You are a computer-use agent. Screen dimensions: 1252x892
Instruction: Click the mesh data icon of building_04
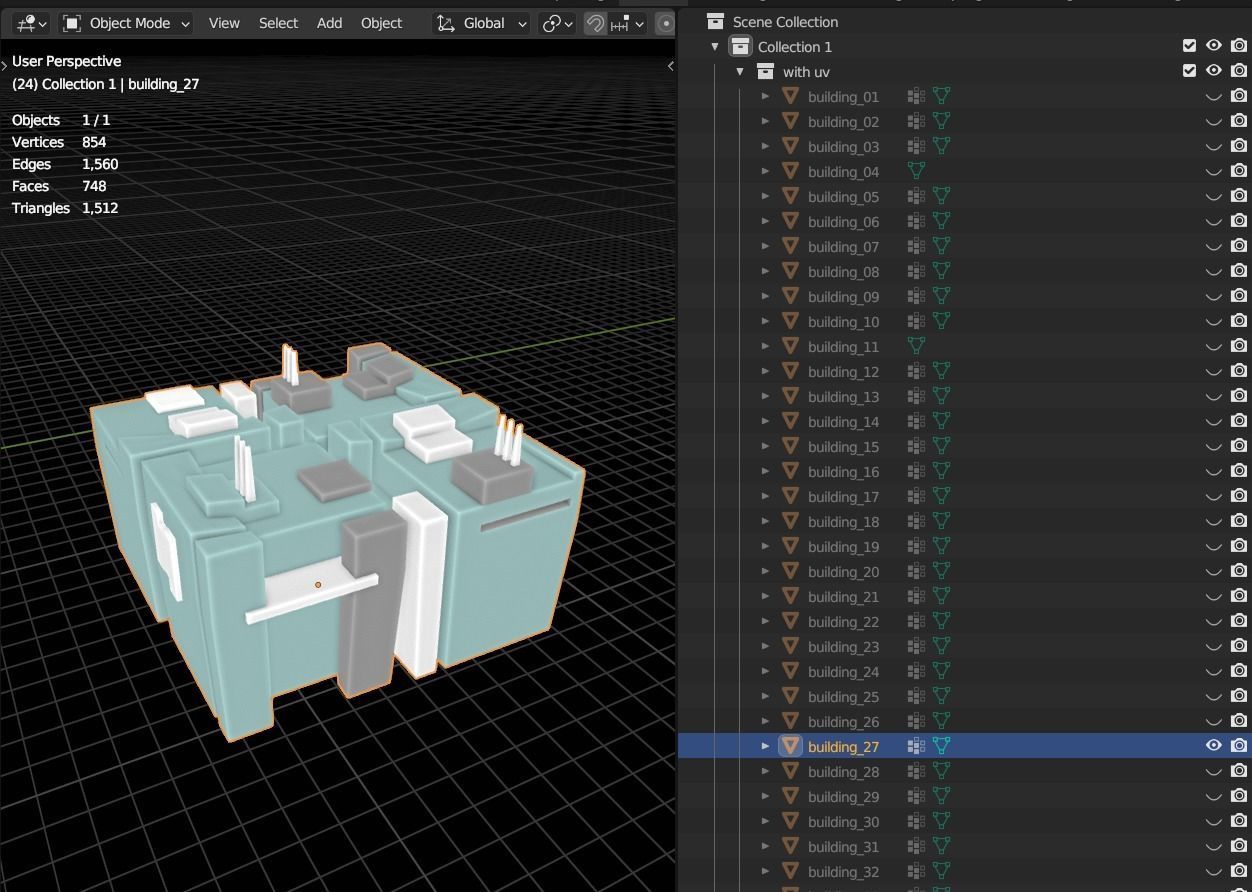tap(915, 171)
